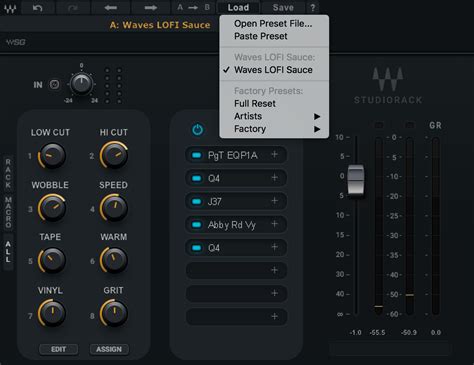Open the help question mark

[x=312, y=7]
